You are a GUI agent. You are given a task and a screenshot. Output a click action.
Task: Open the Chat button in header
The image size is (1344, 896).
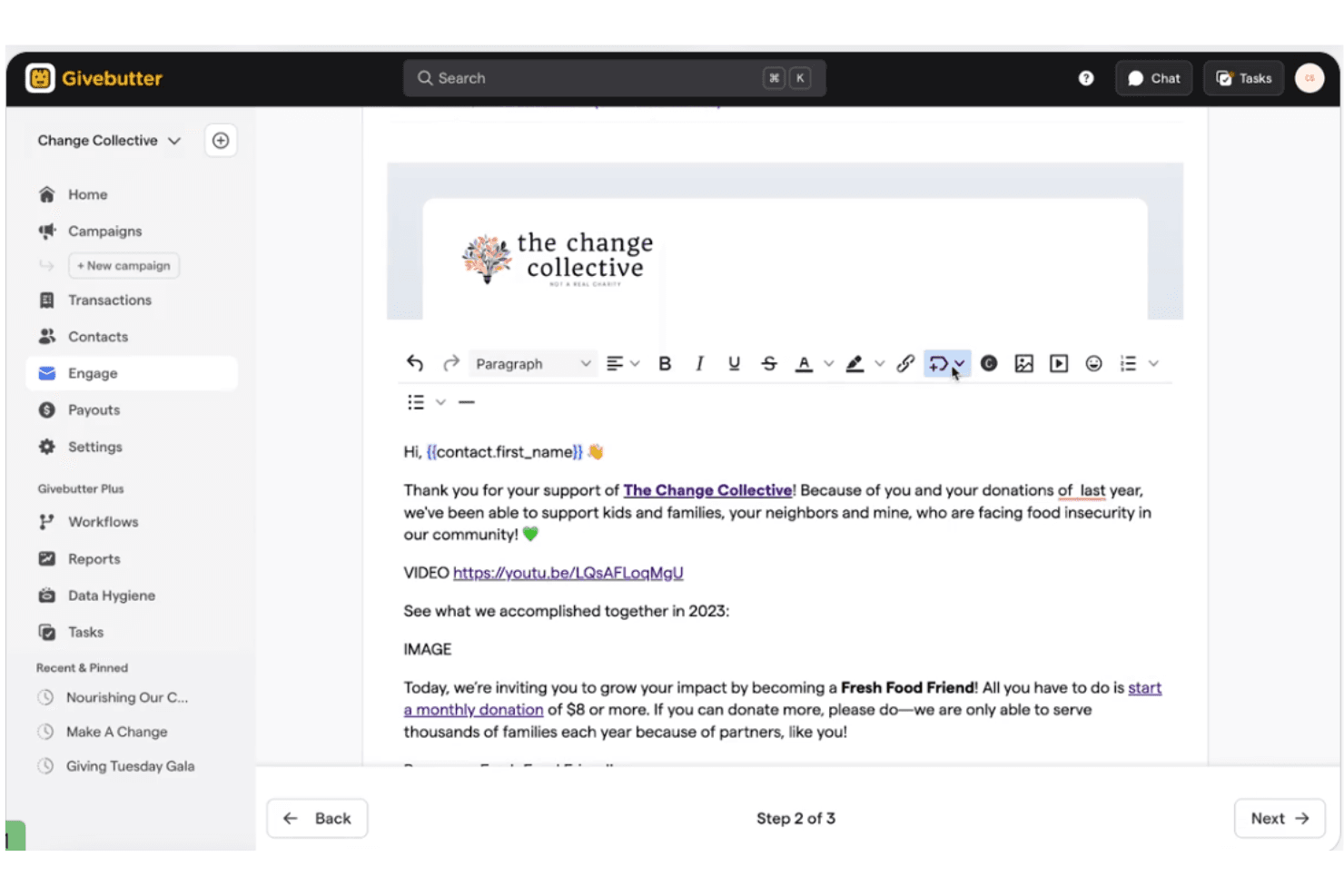[x=1154, y=78]
